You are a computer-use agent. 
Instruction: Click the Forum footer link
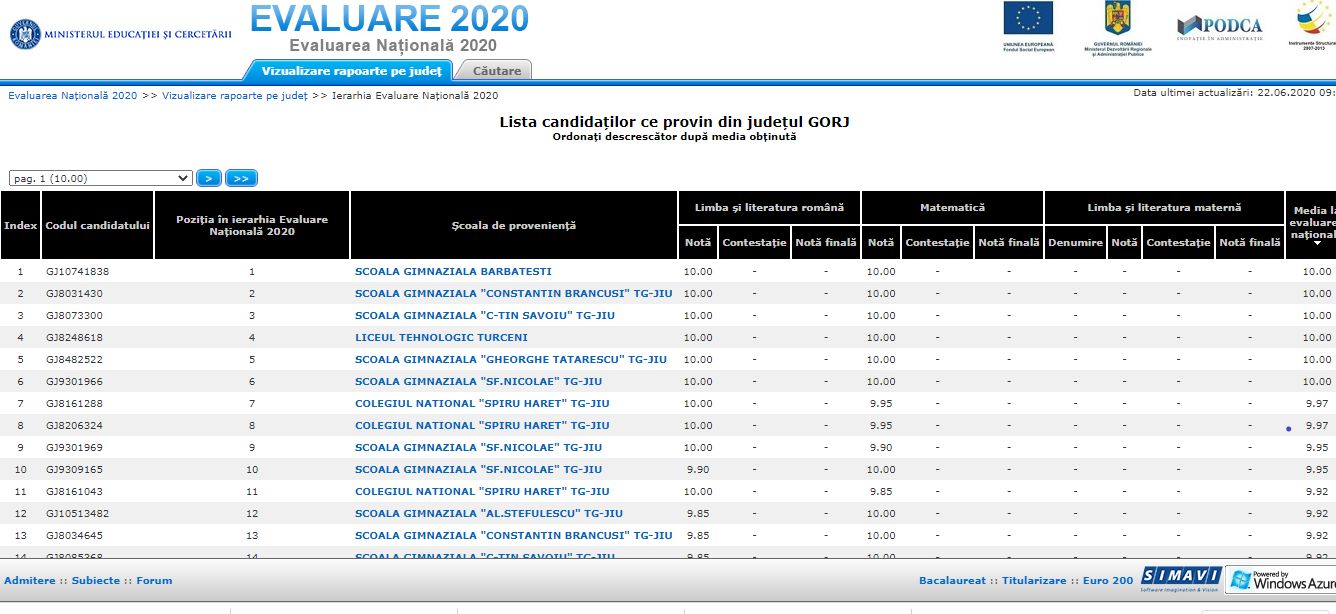coord(154,580)
